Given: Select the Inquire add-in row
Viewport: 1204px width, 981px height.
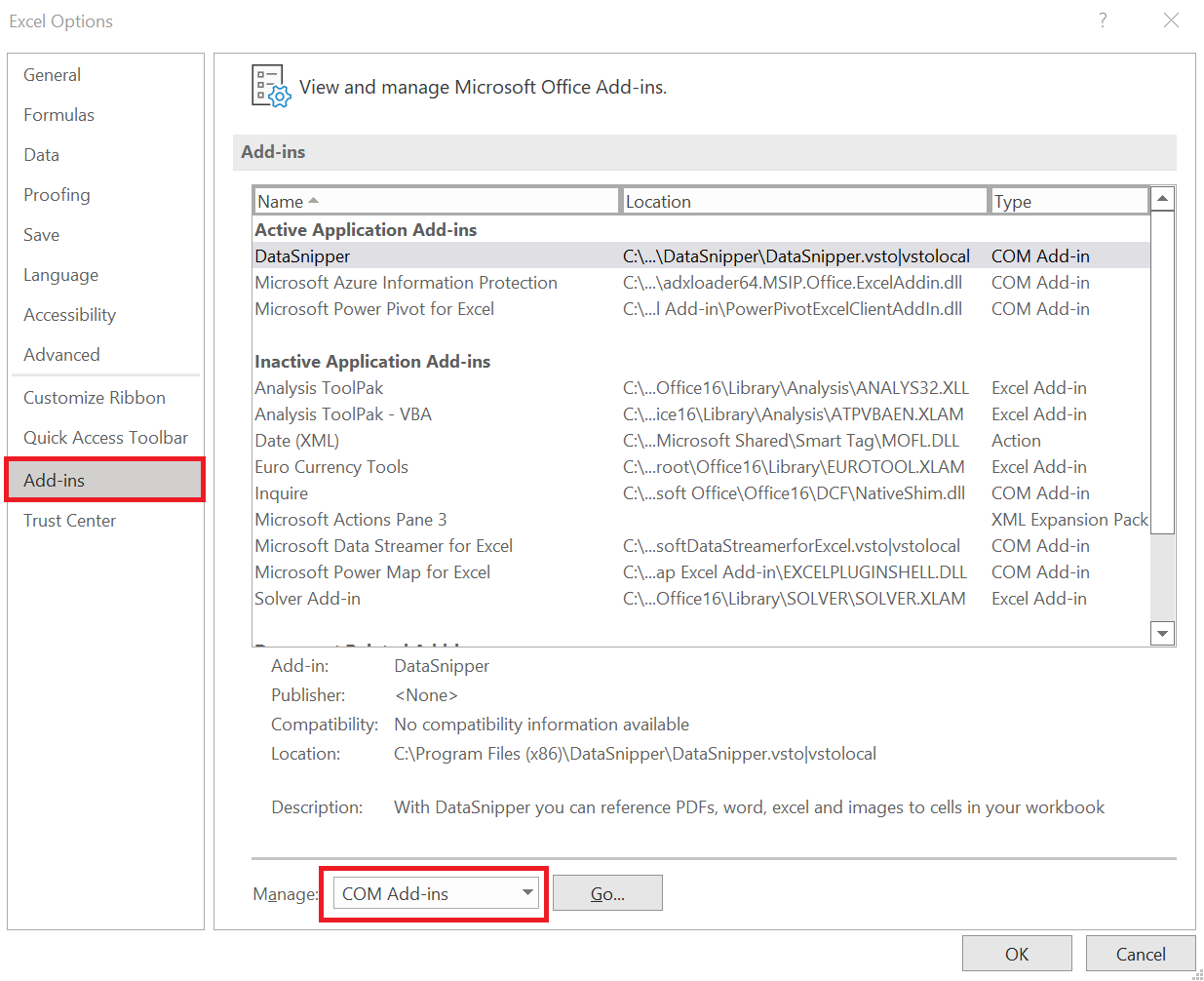Looking at the screenshot, I should pyautogui.click(x=701, y=492).
